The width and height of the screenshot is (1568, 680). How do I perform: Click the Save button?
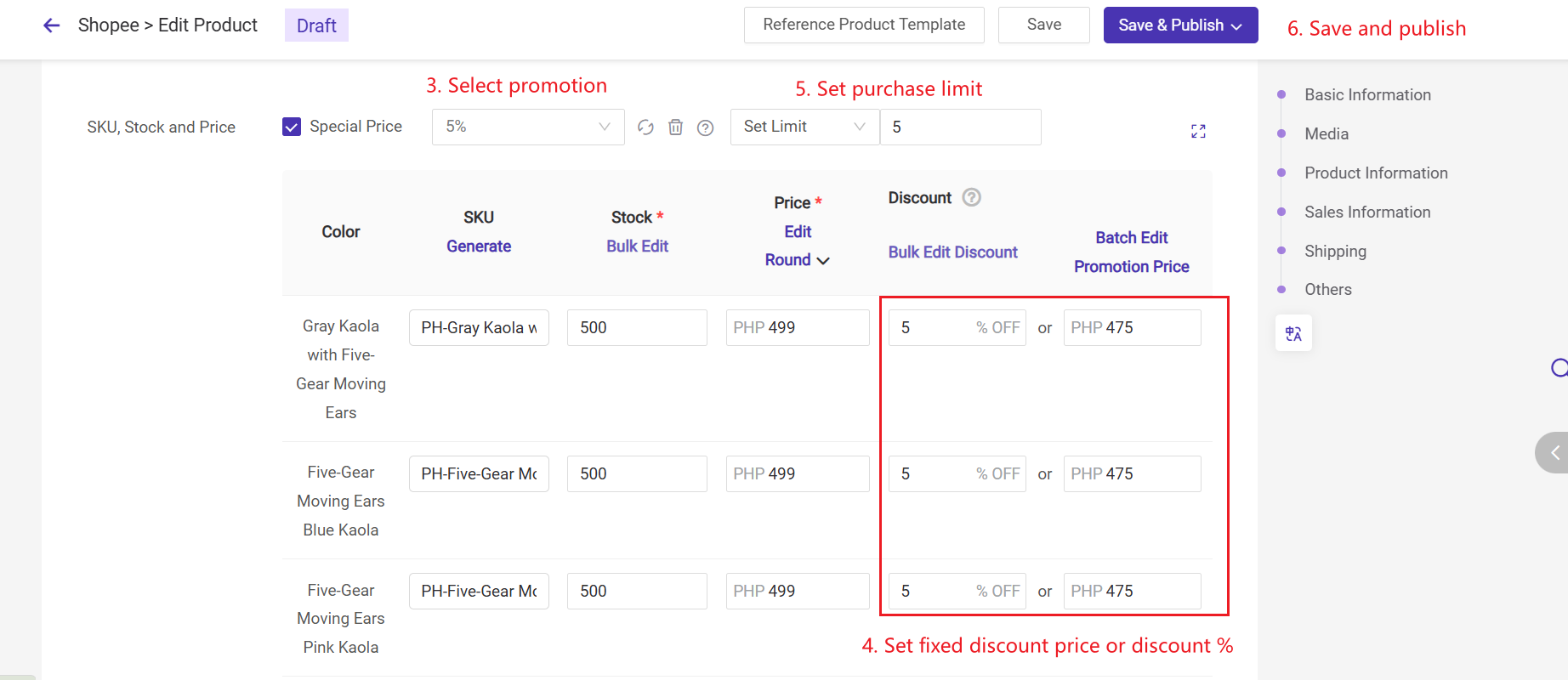click(1043, 25)
